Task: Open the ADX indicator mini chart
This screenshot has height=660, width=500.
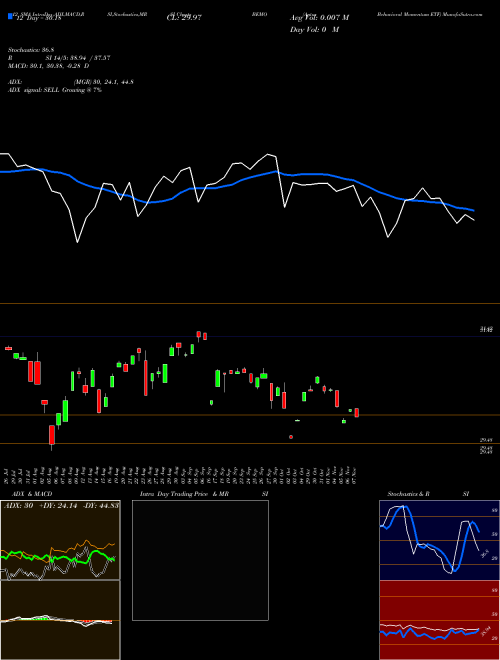Action: (x=60, y=540)
